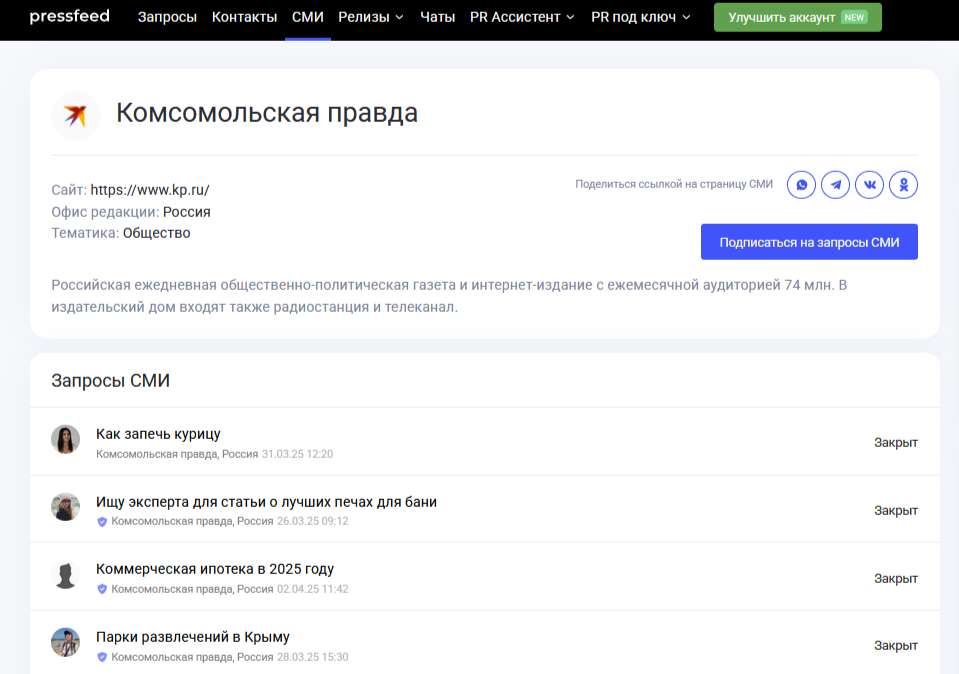Screen dimensions: 959x674
Task: Click the Поделиться ссылкой на страницу СМИ label
Action: 674,184
